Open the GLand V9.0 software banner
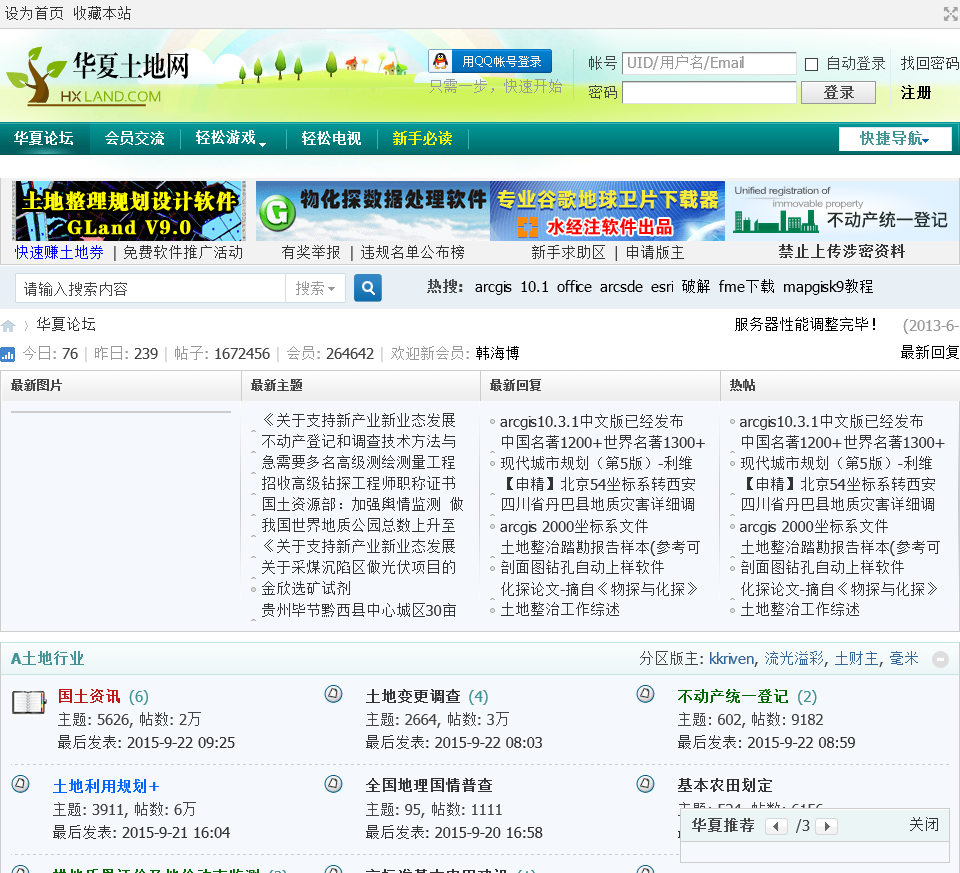960x873 pixels. click(x=129, y=211)
